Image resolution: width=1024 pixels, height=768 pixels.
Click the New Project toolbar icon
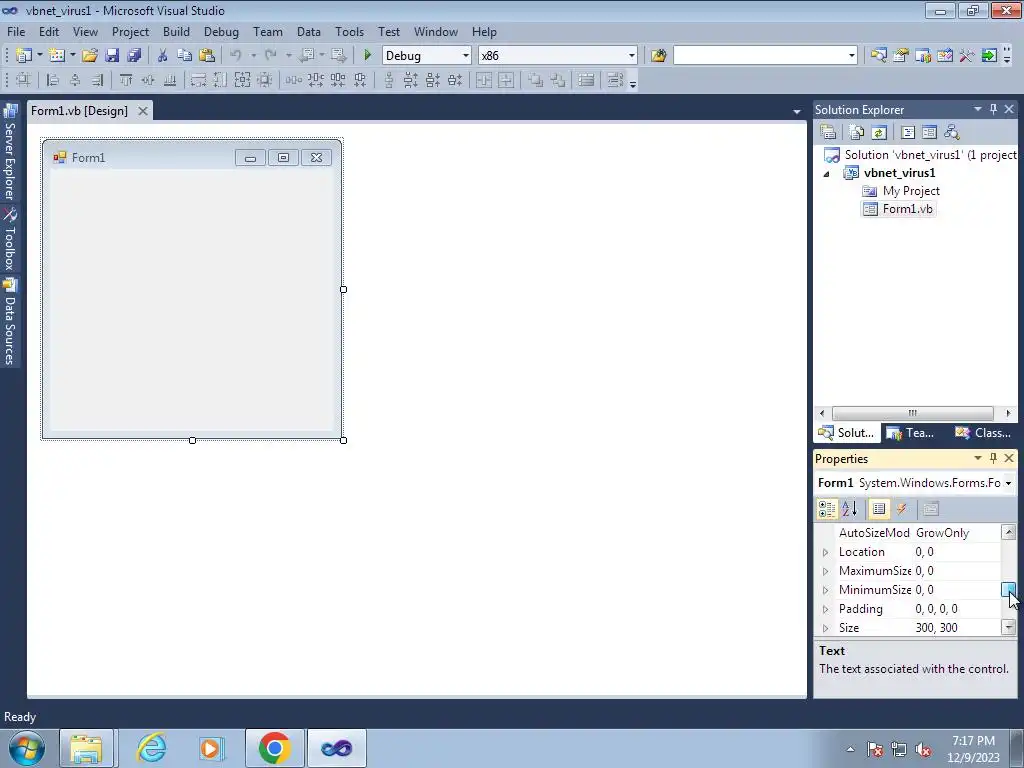tap(24, 56)
